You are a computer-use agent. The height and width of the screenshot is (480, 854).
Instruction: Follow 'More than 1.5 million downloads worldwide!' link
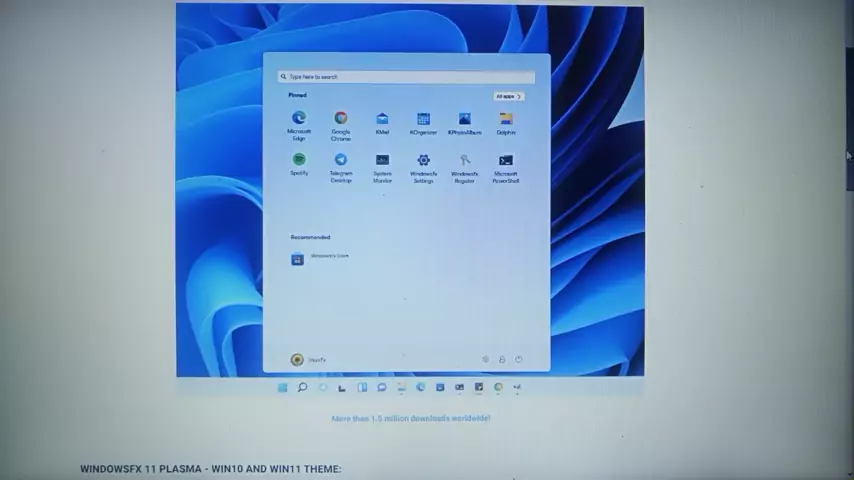(411, 418)
